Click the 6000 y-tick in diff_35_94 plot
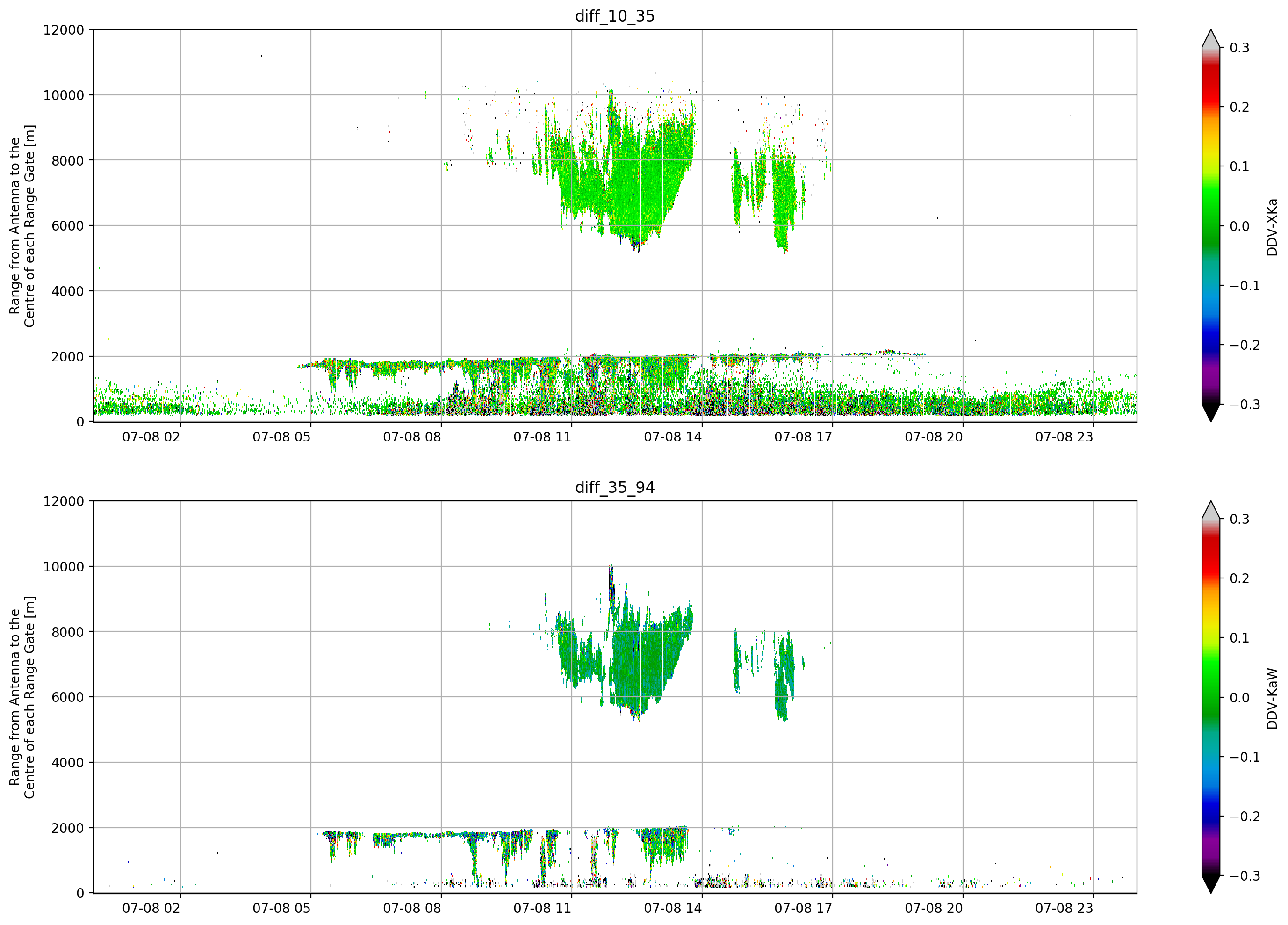The image size is (1288, 925). point(68,697)
